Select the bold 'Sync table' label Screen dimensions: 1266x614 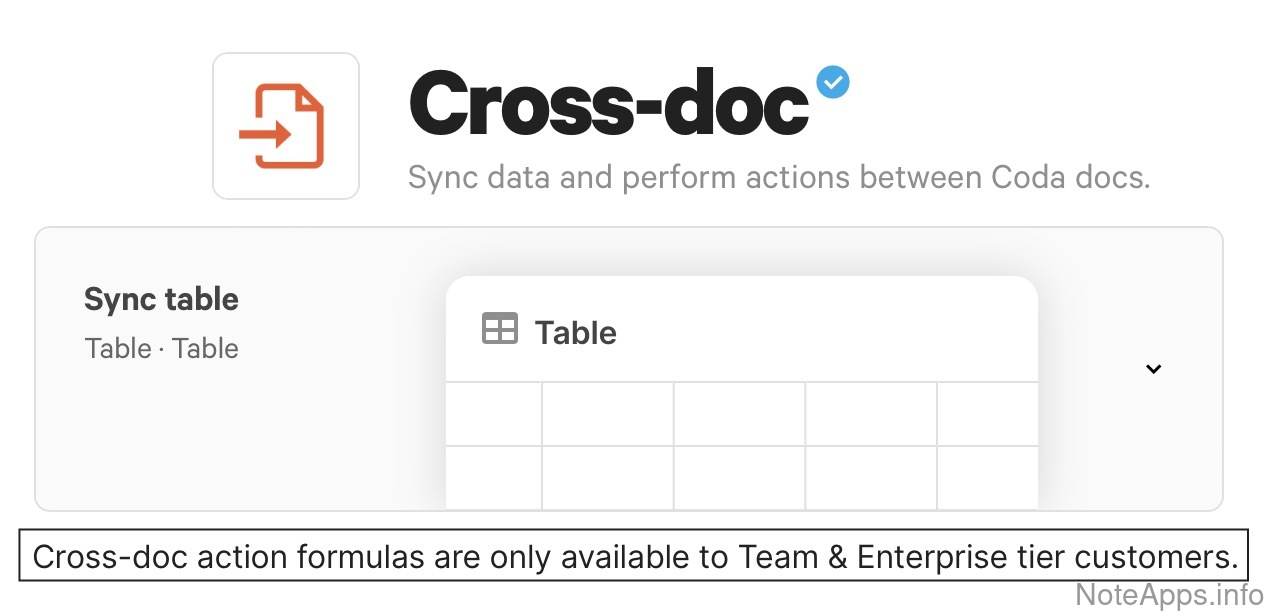pos(161,299)
